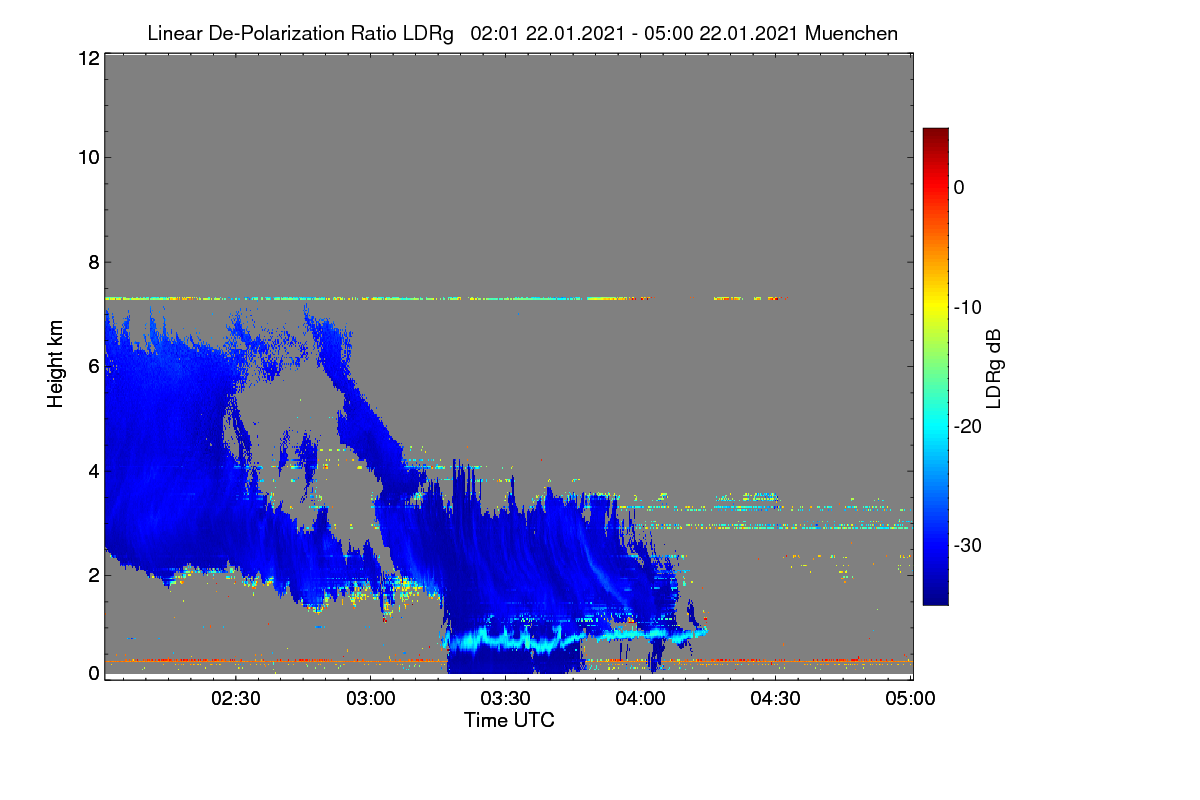Click the LDRg dB colorbar title
The height and width of the screenshot is (800, 1200).
[x=994, y=367]
